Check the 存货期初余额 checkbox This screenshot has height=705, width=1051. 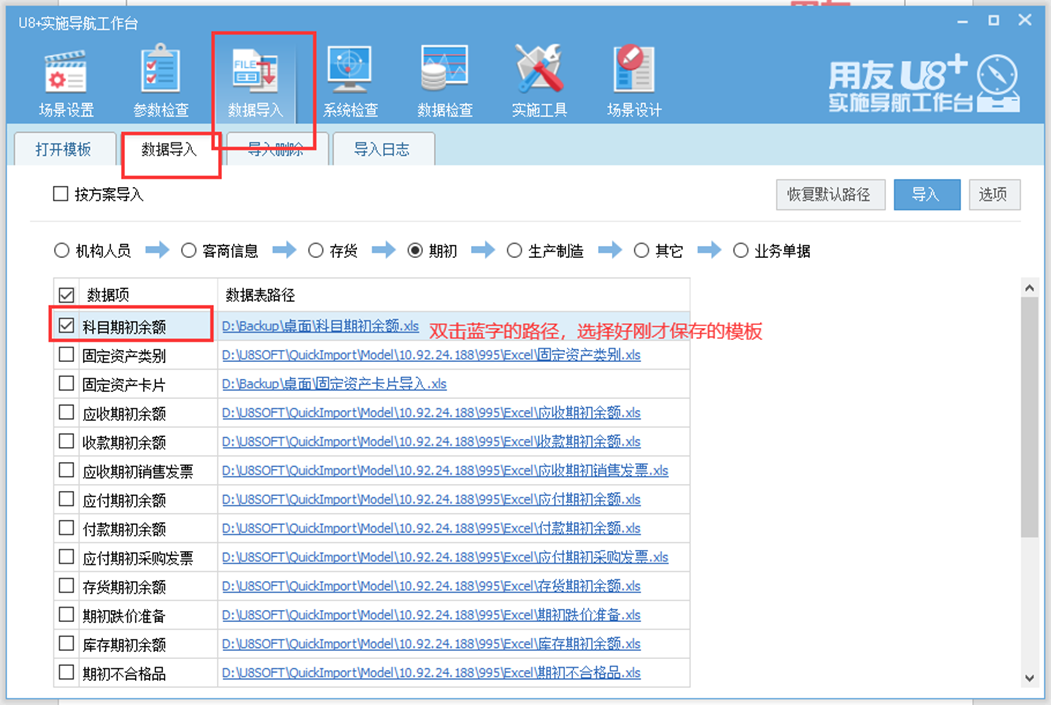tap(66, 586)
